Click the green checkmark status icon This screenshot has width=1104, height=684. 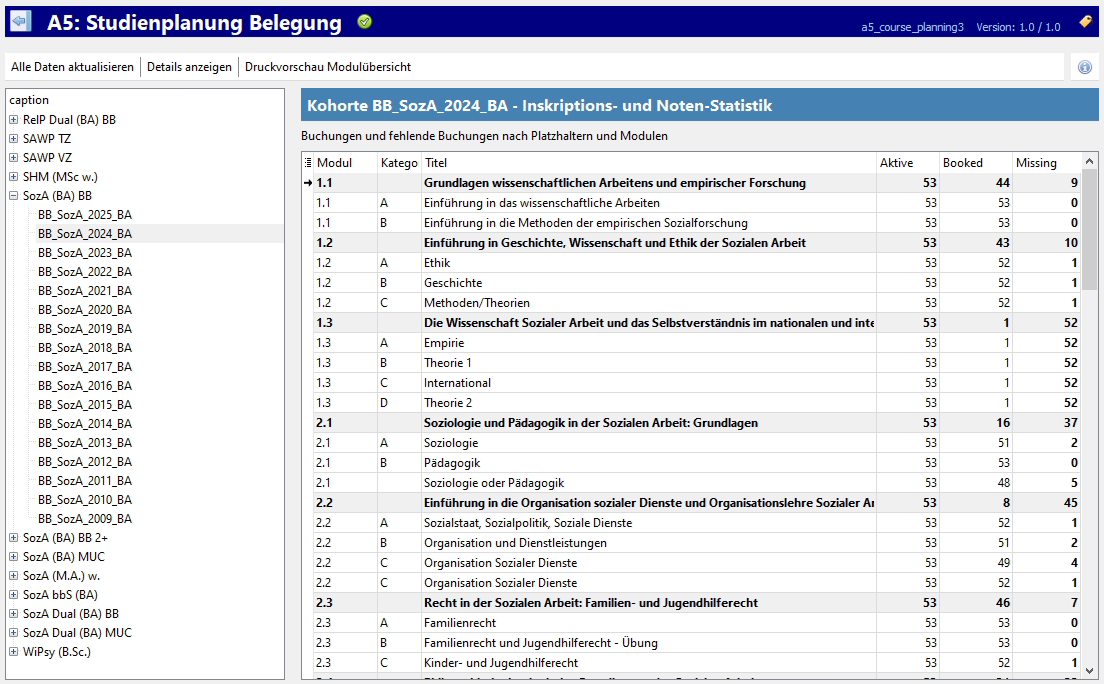coord(365,22)
